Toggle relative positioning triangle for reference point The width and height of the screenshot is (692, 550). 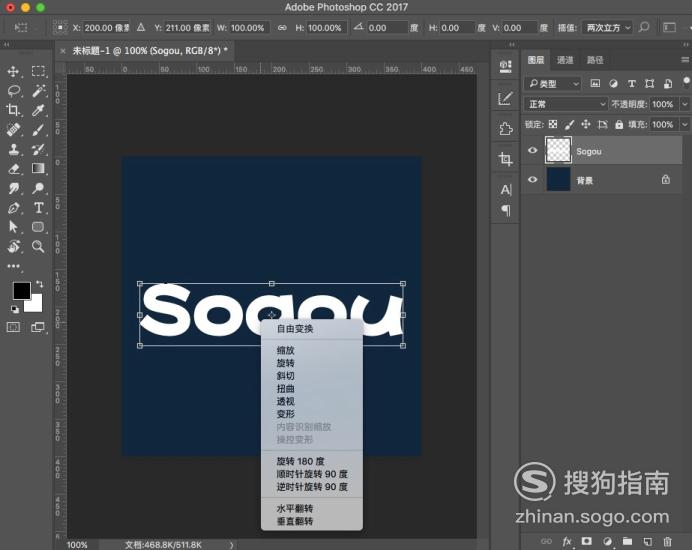pos(140,27)
